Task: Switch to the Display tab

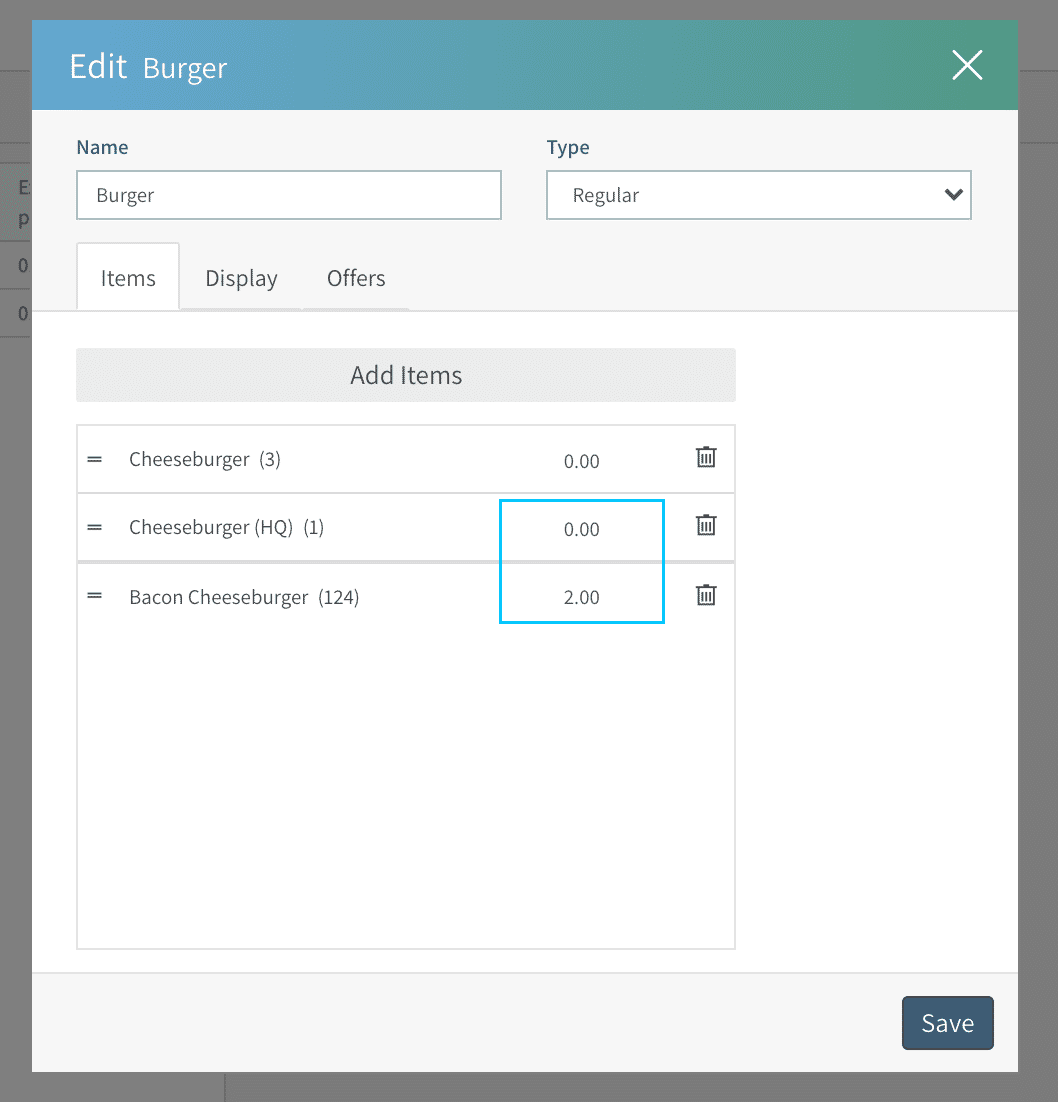Action: click(241, 278)
